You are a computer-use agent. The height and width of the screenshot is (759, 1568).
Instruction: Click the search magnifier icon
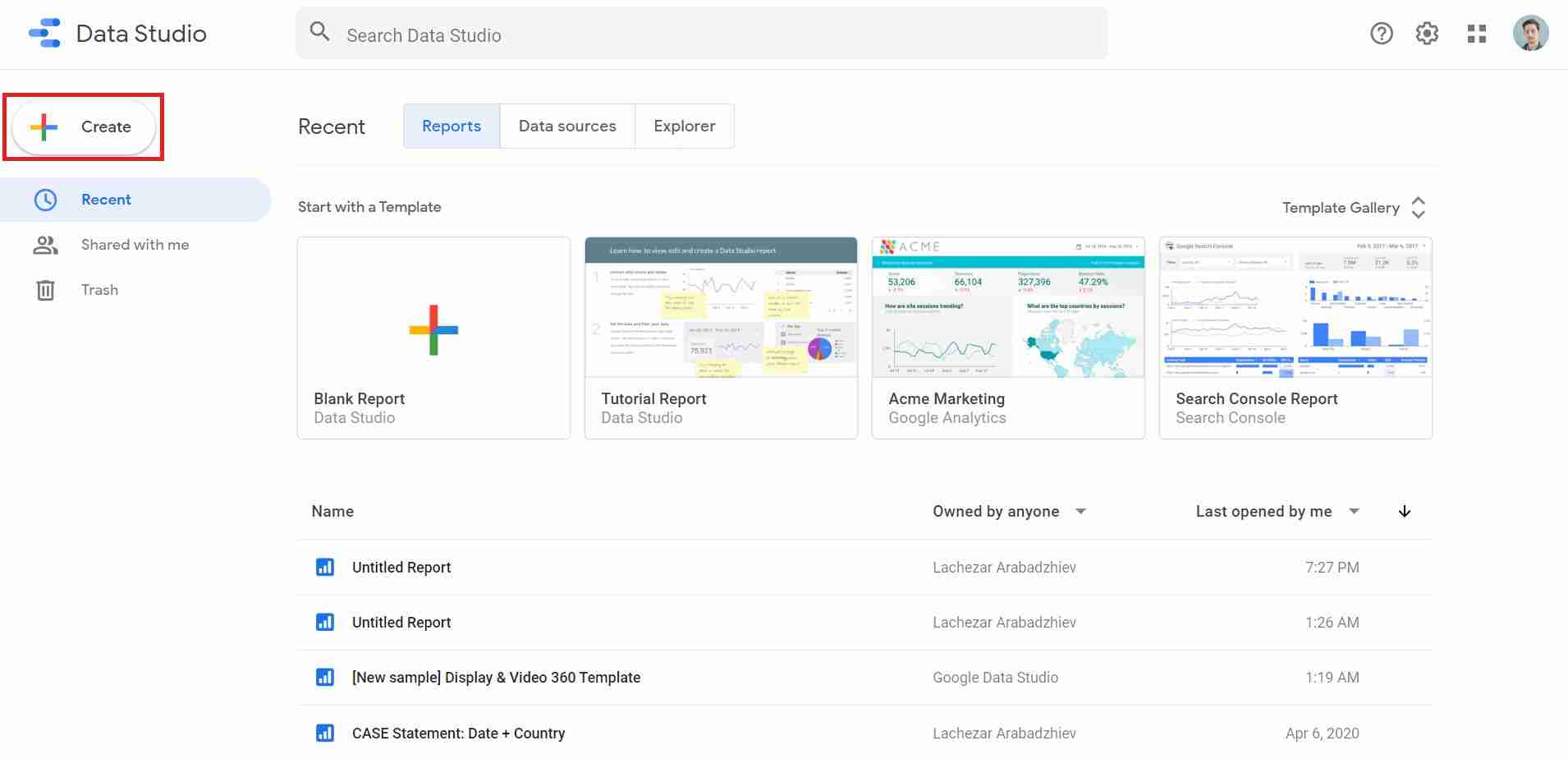point(320,32)
